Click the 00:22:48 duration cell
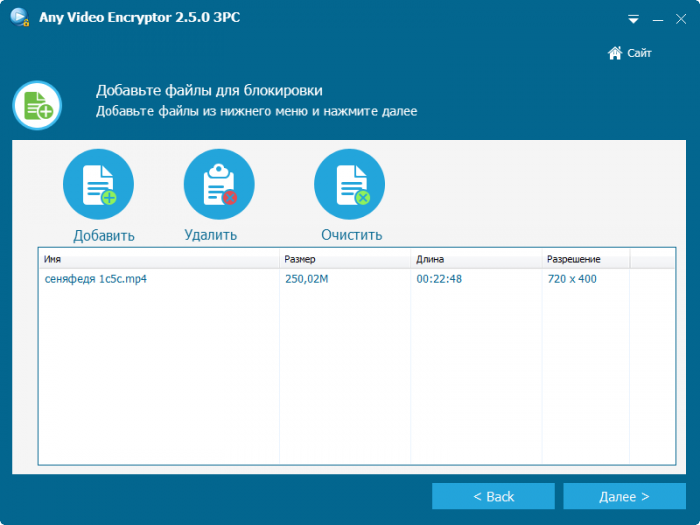 tap(439, 279)
